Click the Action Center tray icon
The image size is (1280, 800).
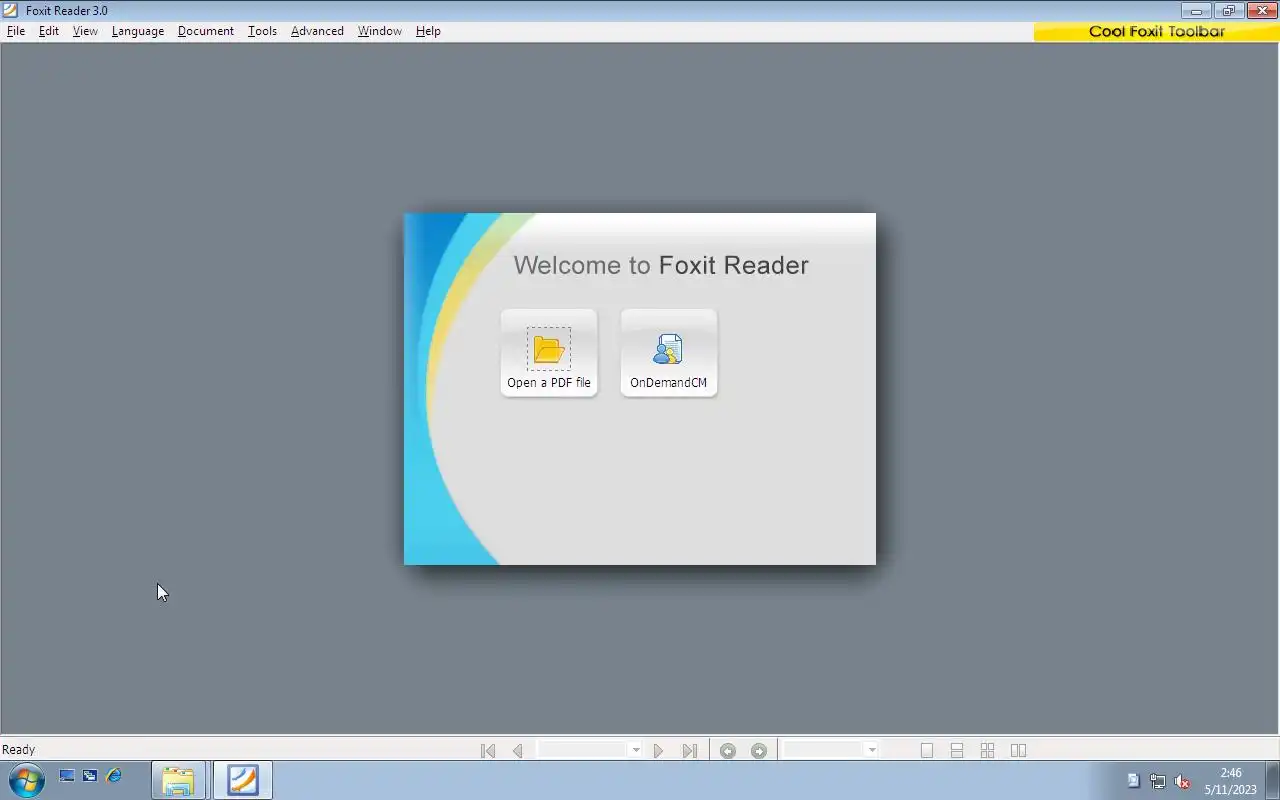coord(1134,781)
